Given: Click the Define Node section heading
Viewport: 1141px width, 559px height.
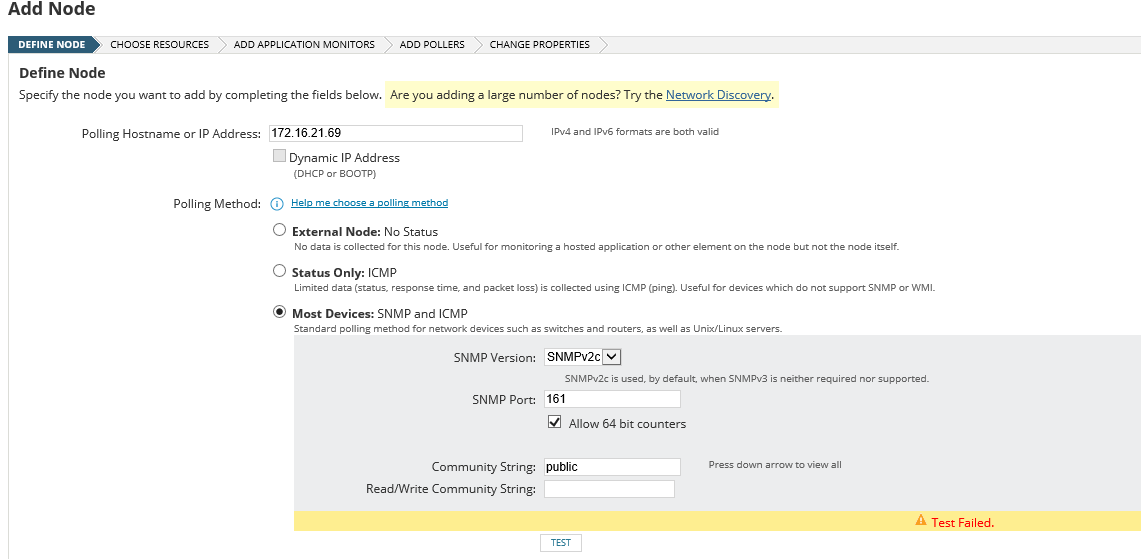Looking at the screenshot, I should click(x=62, y=73).
